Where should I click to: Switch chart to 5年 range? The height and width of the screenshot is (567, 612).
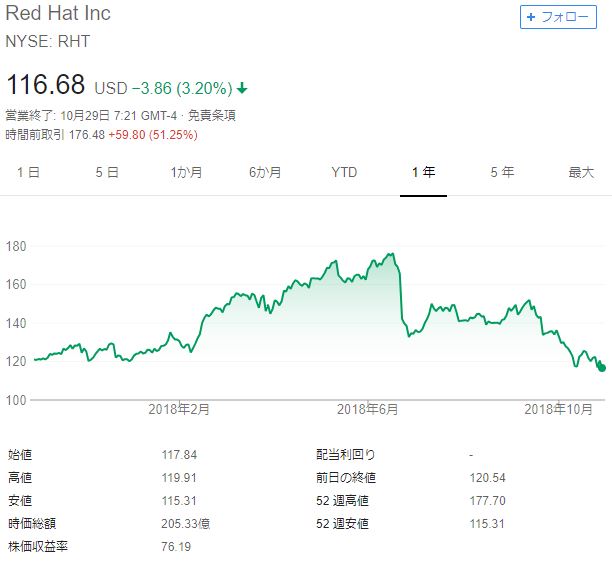(502, 172)
